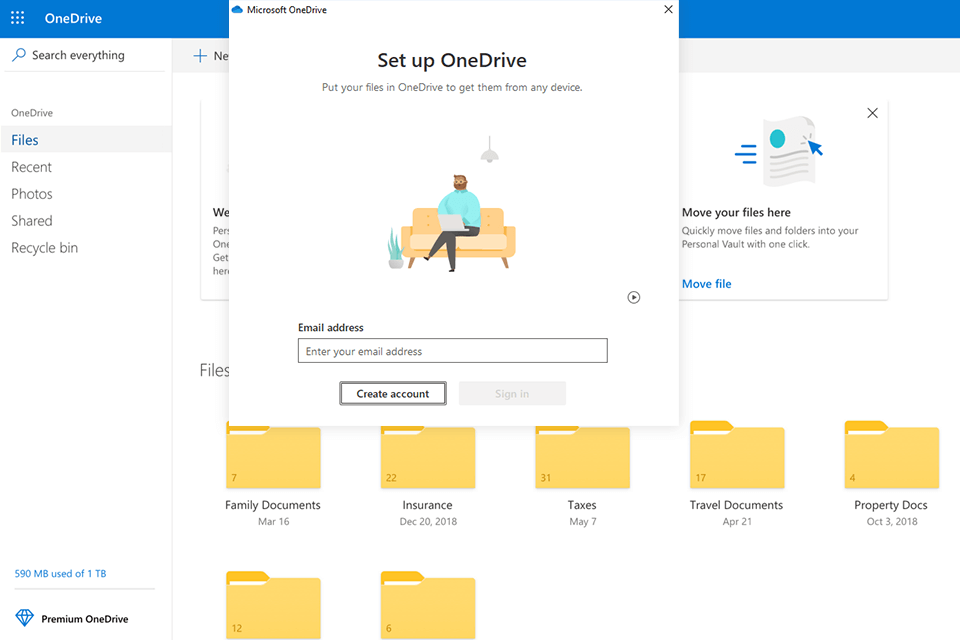Click the plus icon for New
Screen dimensions: 960x640
click(x=200, y=56)
